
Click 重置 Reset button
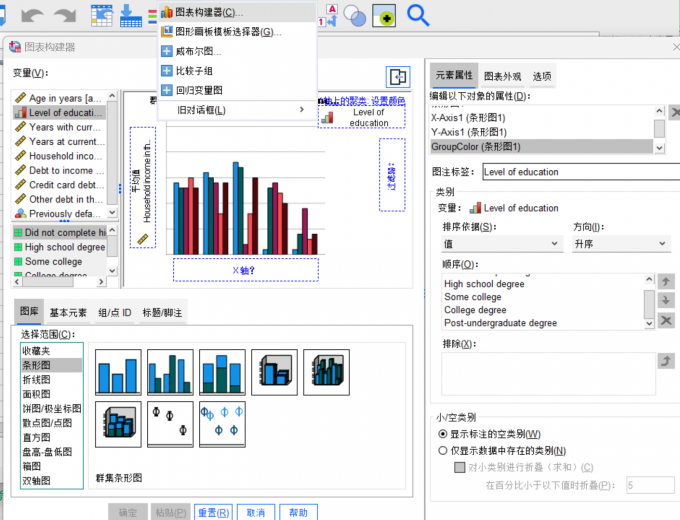(x=213, y=513)
